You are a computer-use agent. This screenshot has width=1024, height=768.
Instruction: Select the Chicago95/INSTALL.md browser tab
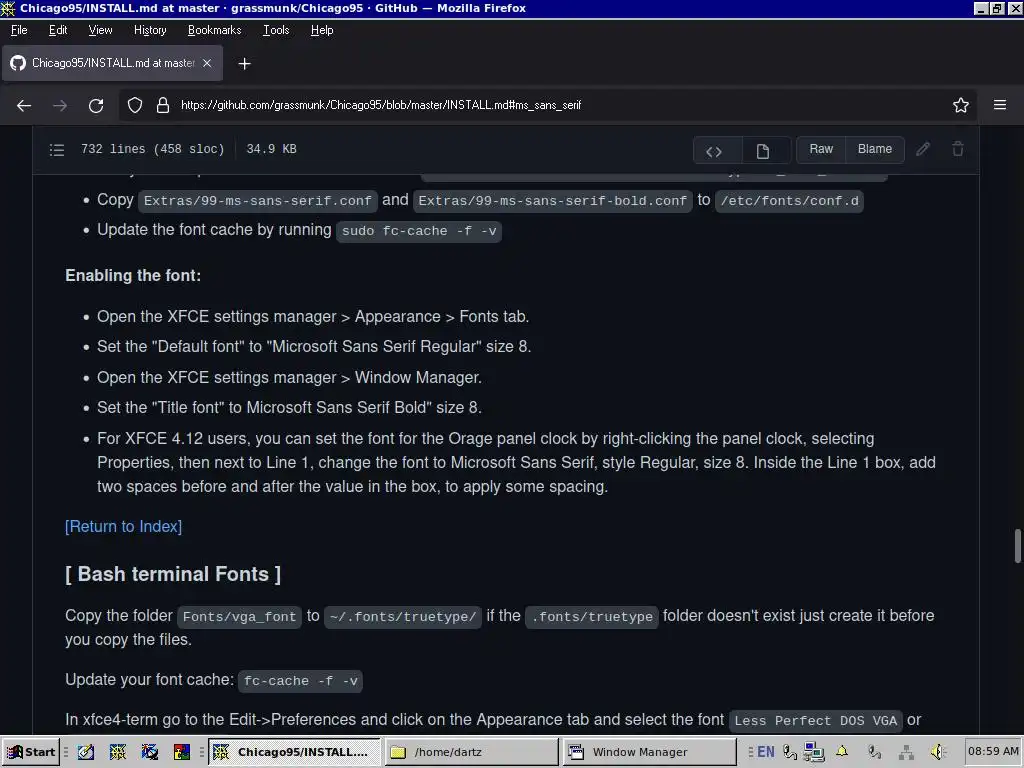112,63
